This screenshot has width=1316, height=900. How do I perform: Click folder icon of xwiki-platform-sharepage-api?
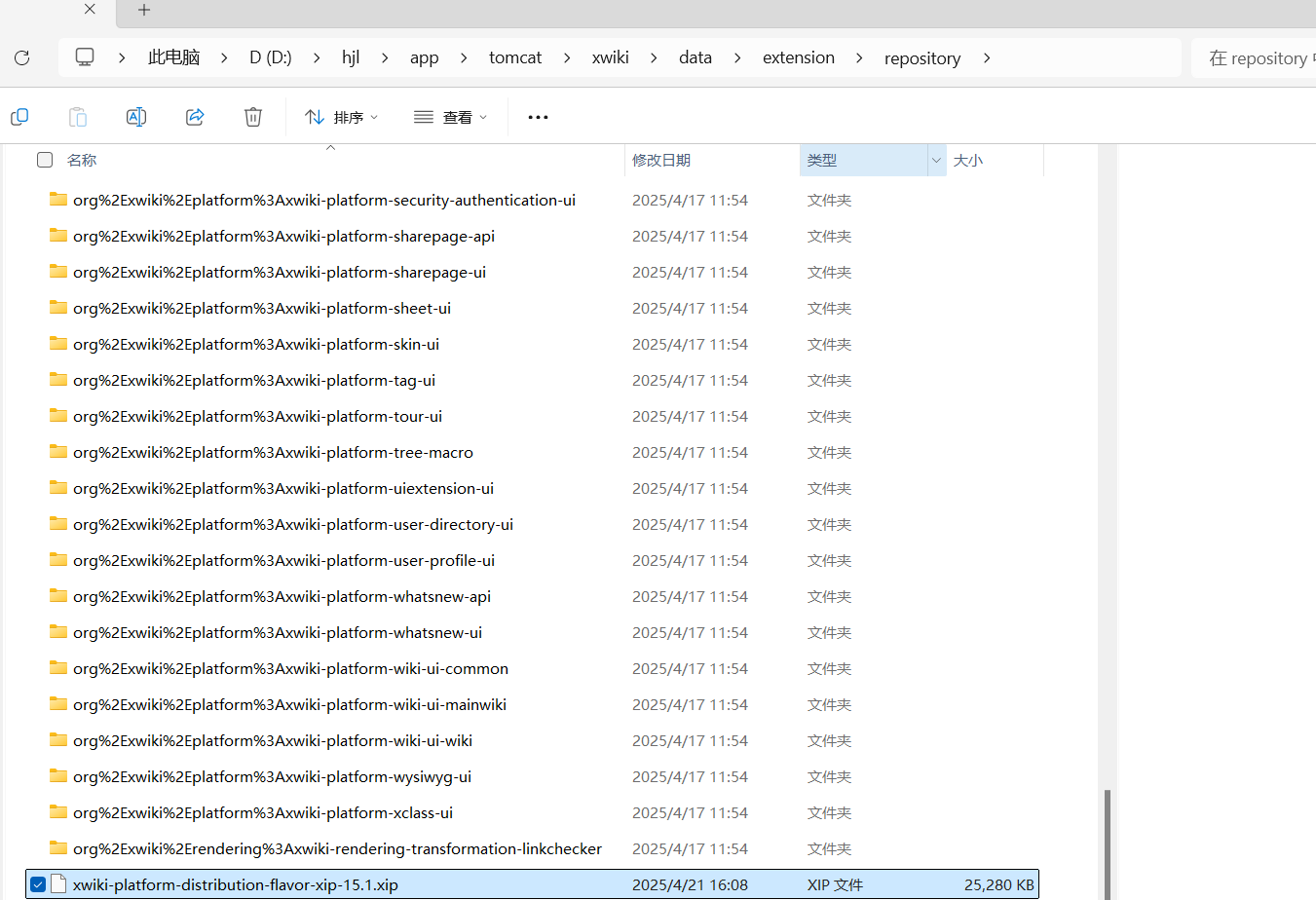[58, 236]
